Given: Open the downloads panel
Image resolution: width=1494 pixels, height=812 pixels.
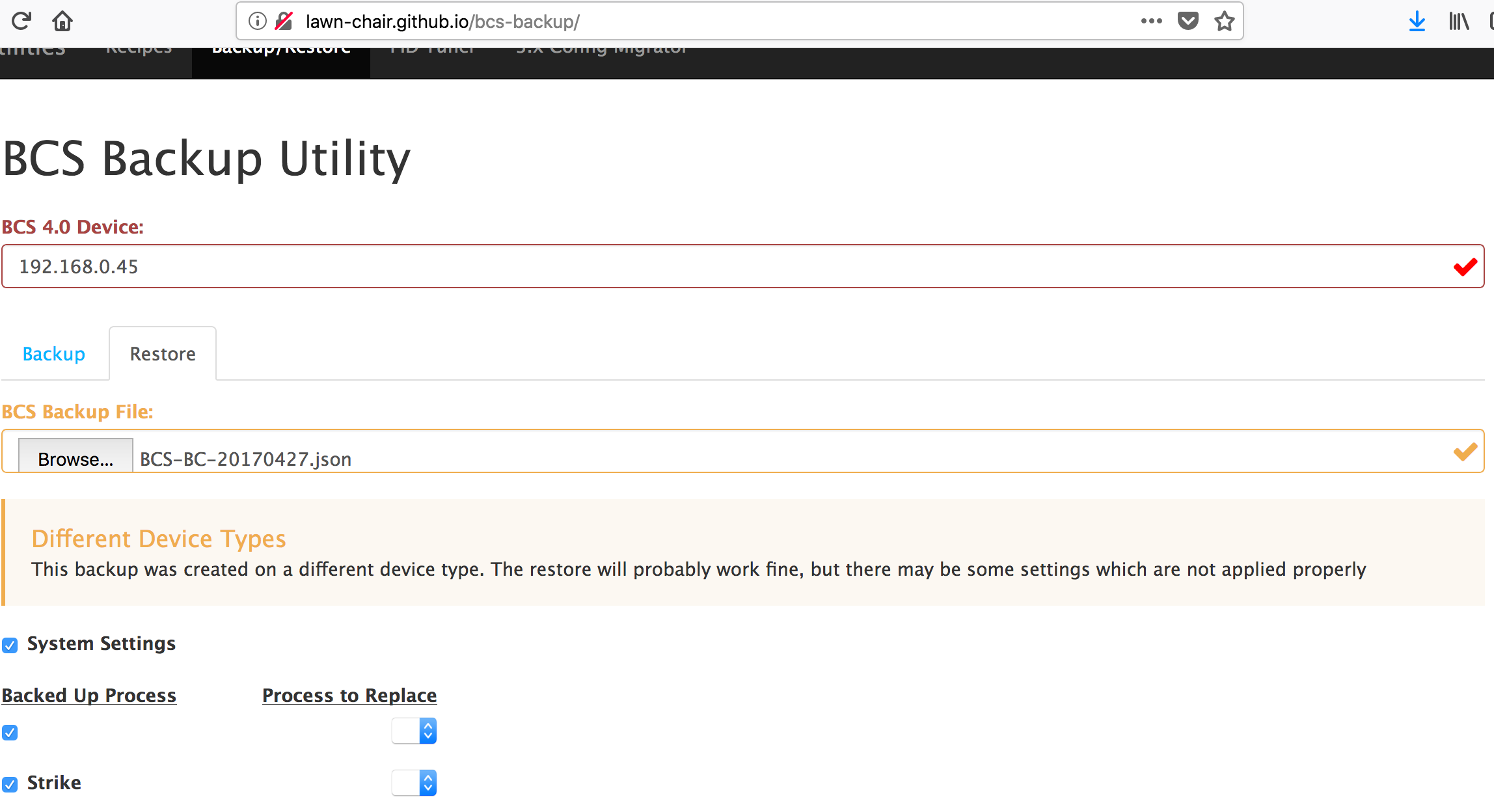Looking at the screenshot, I should coord(1417,21).
